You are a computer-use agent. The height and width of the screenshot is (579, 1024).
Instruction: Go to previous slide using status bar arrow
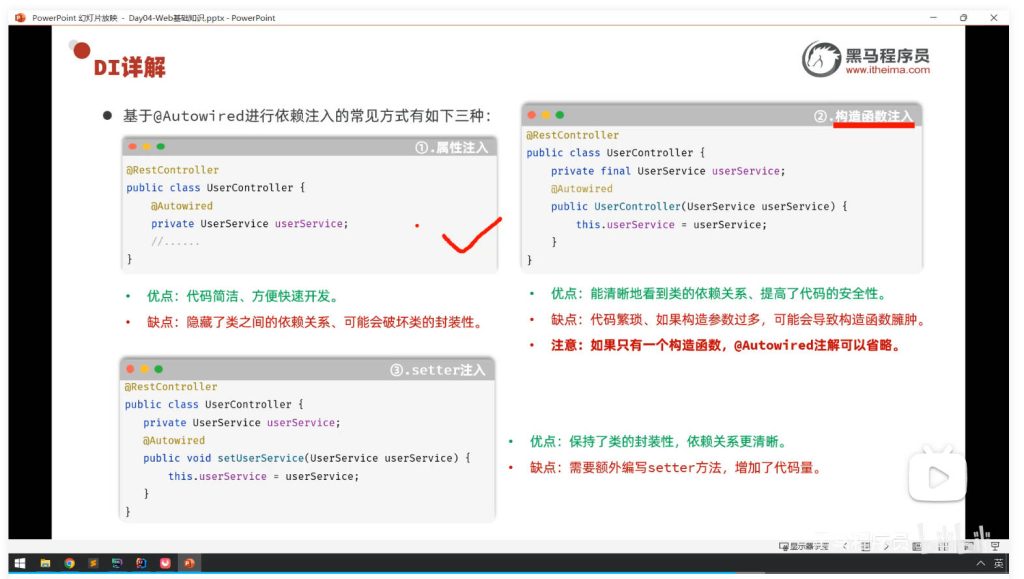(x=845, y=546)
